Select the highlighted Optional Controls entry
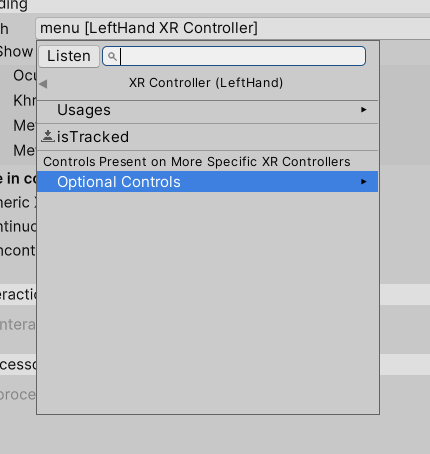 [207, 182]
